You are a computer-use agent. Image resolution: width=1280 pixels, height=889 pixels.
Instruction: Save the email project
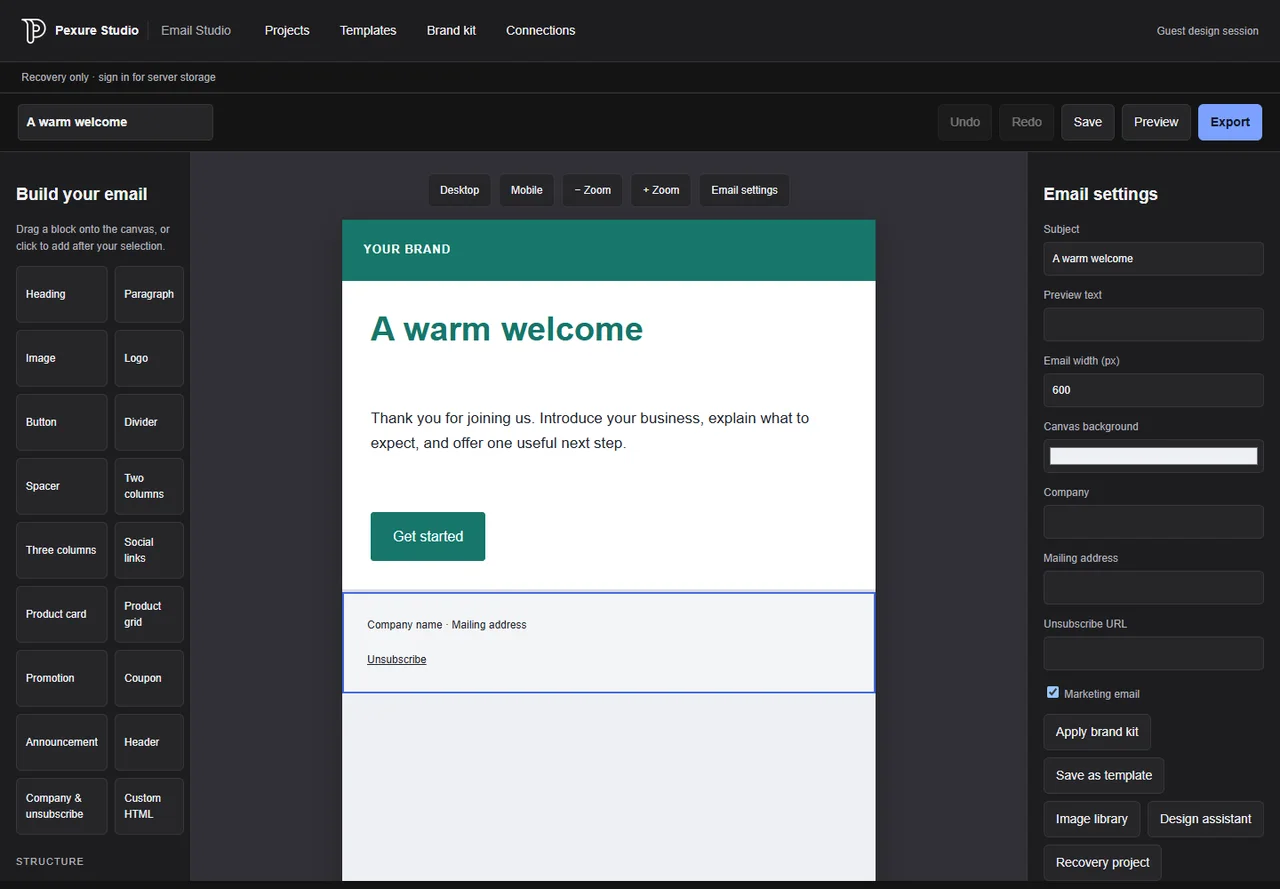pos(1088,122)
